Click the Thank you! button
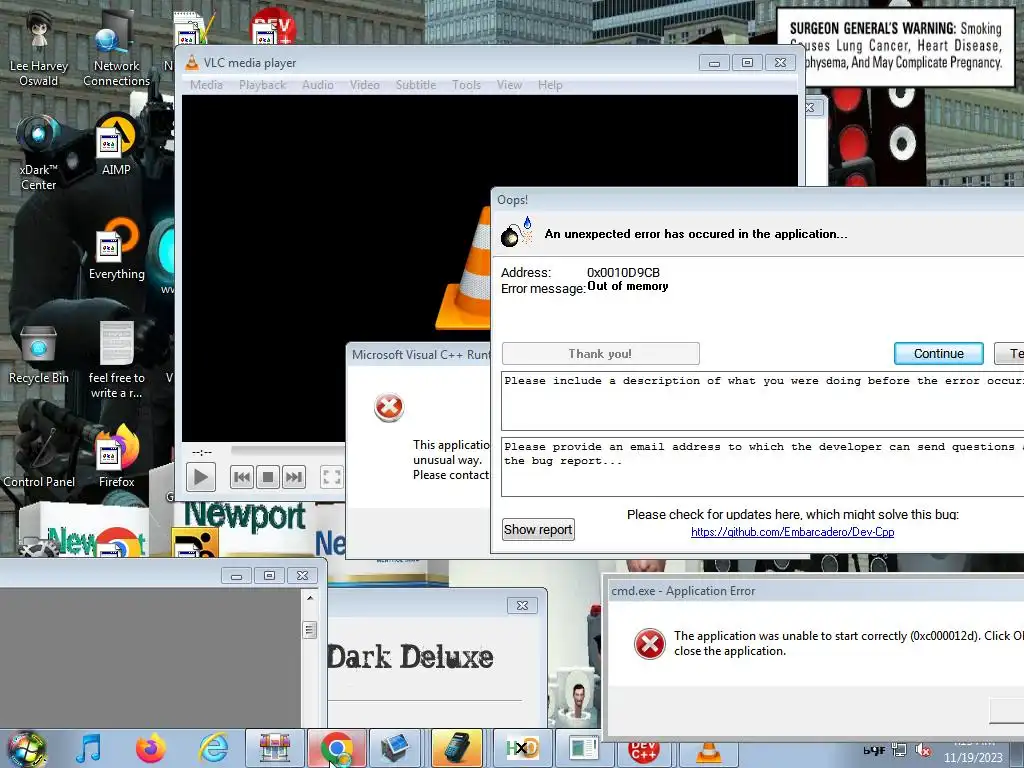This screenshot has width=1024, height=768. (600, 353)
